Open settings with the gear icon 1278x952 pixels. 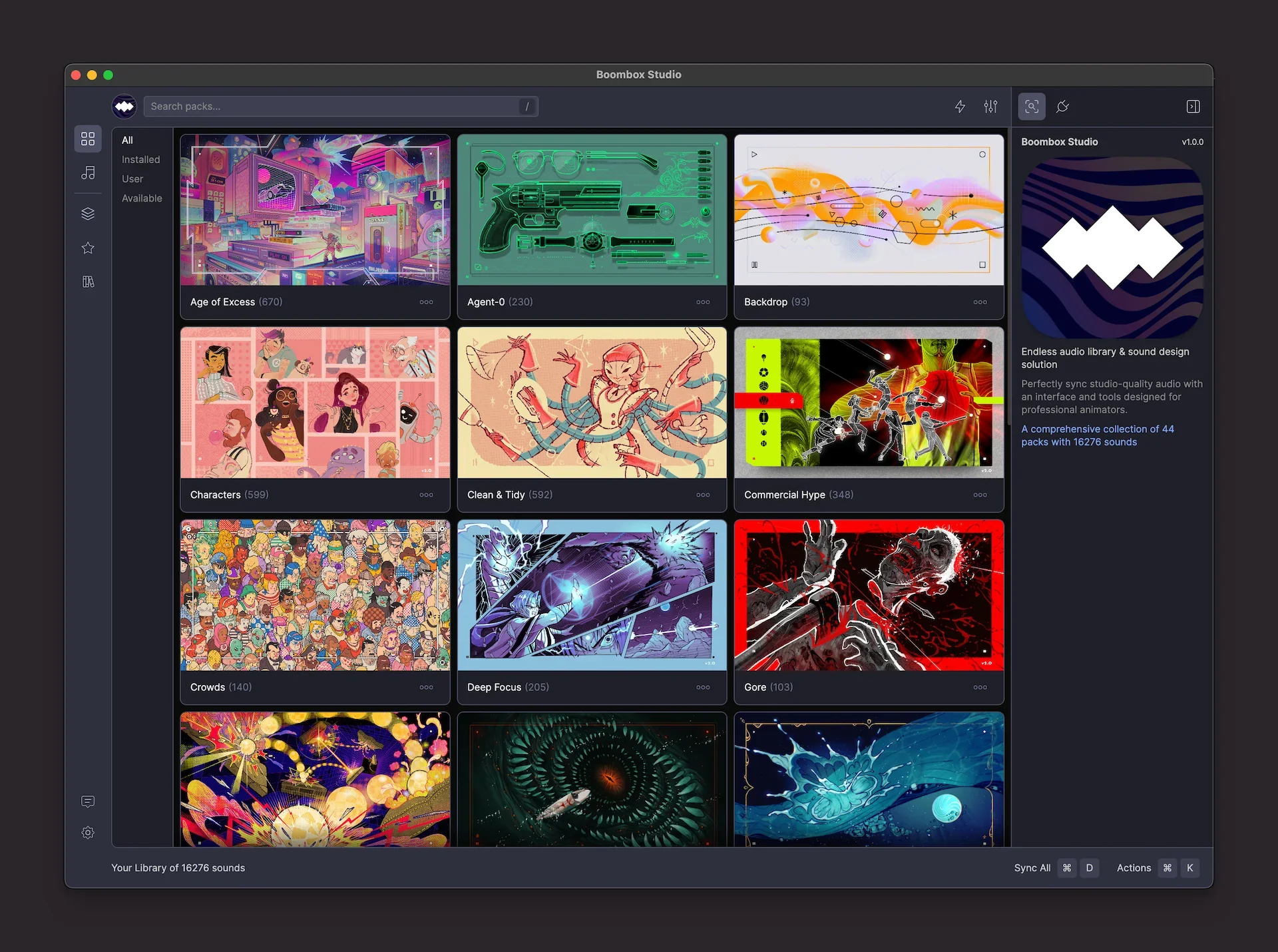[88, 832]
